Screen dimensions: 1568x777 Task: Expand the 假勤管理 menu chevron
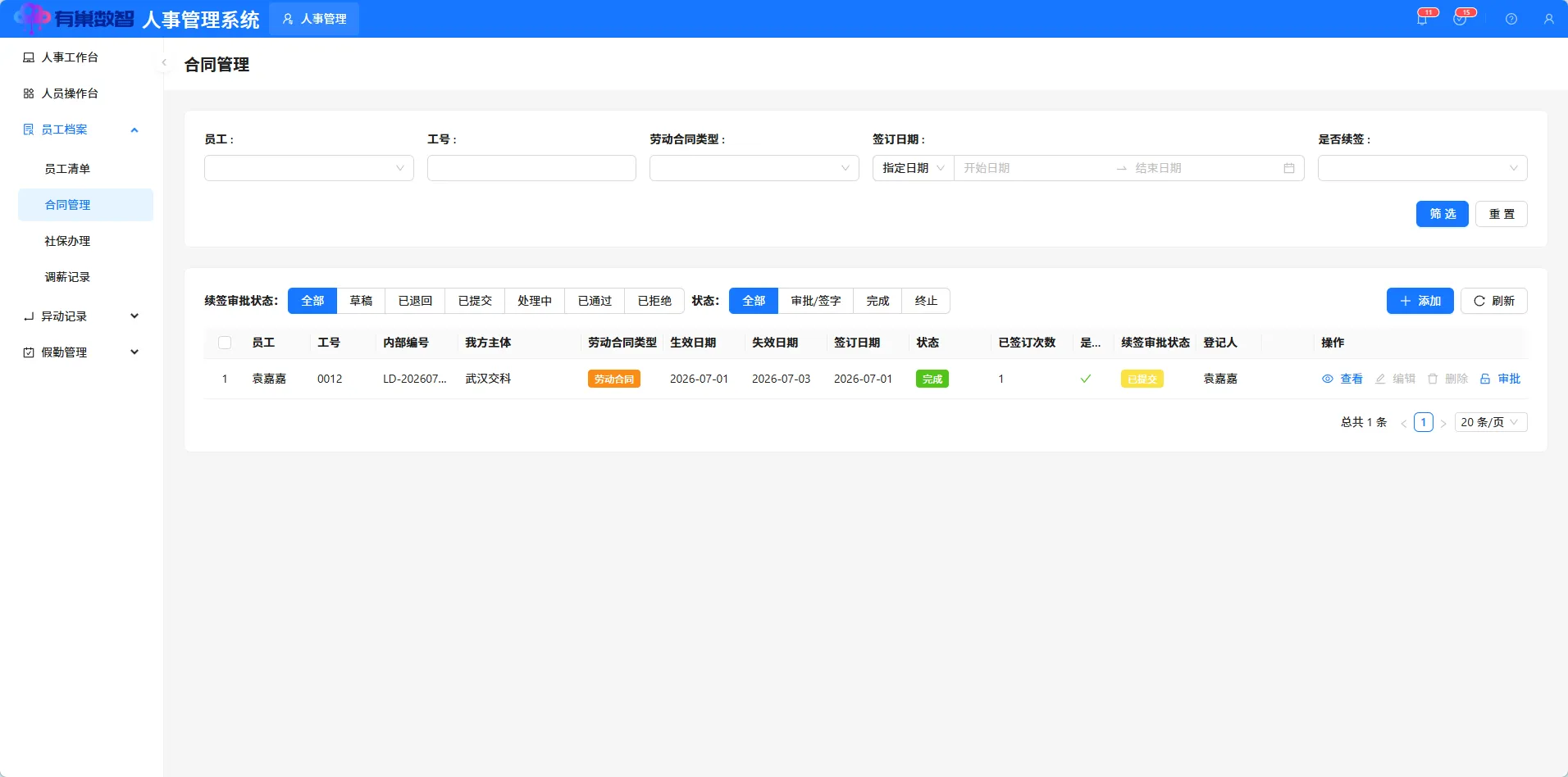click(134, 352)
